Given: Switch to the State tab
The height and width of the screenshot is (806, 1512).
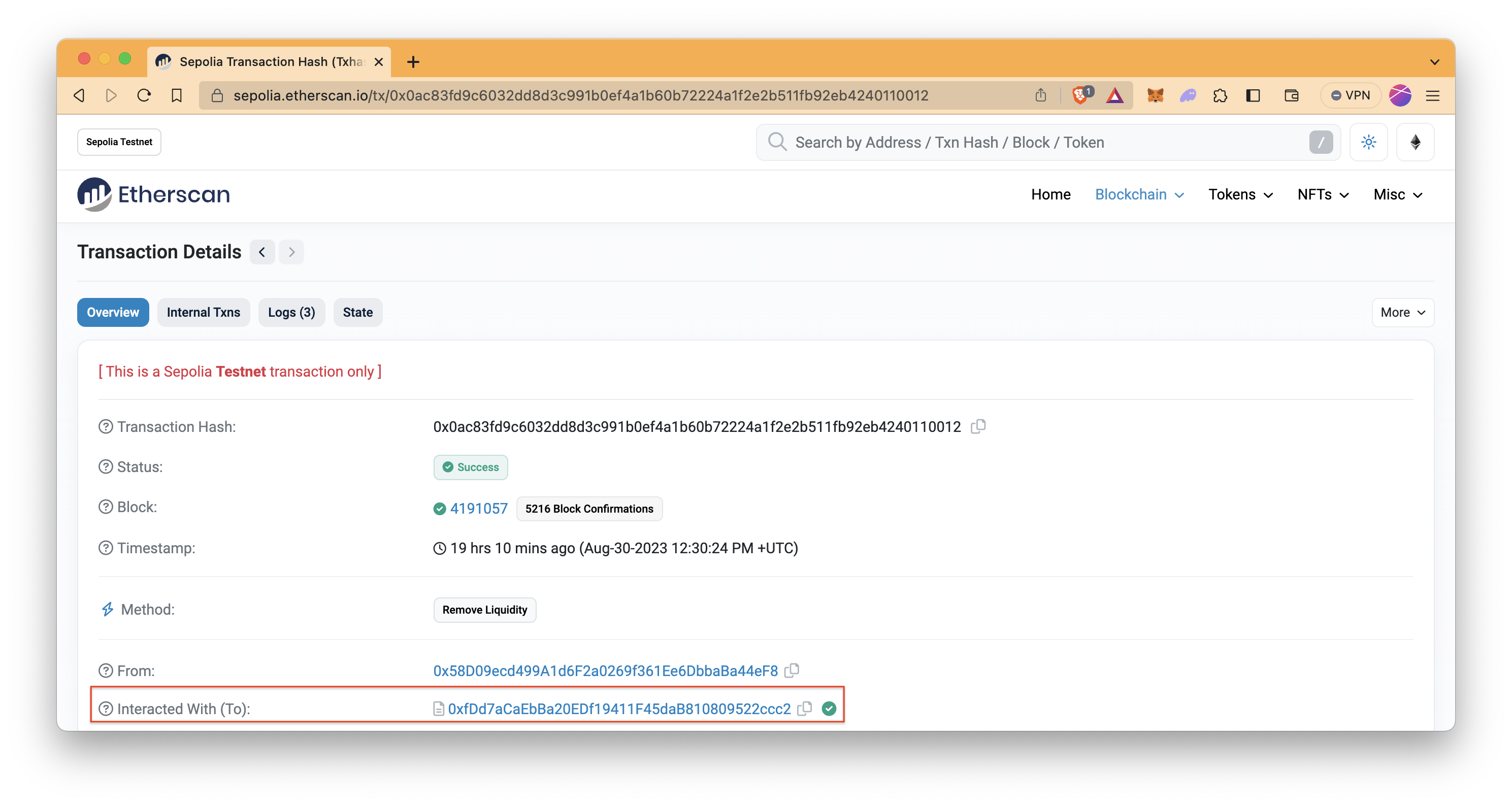Looking at the screenshot, I should [357, 313].
